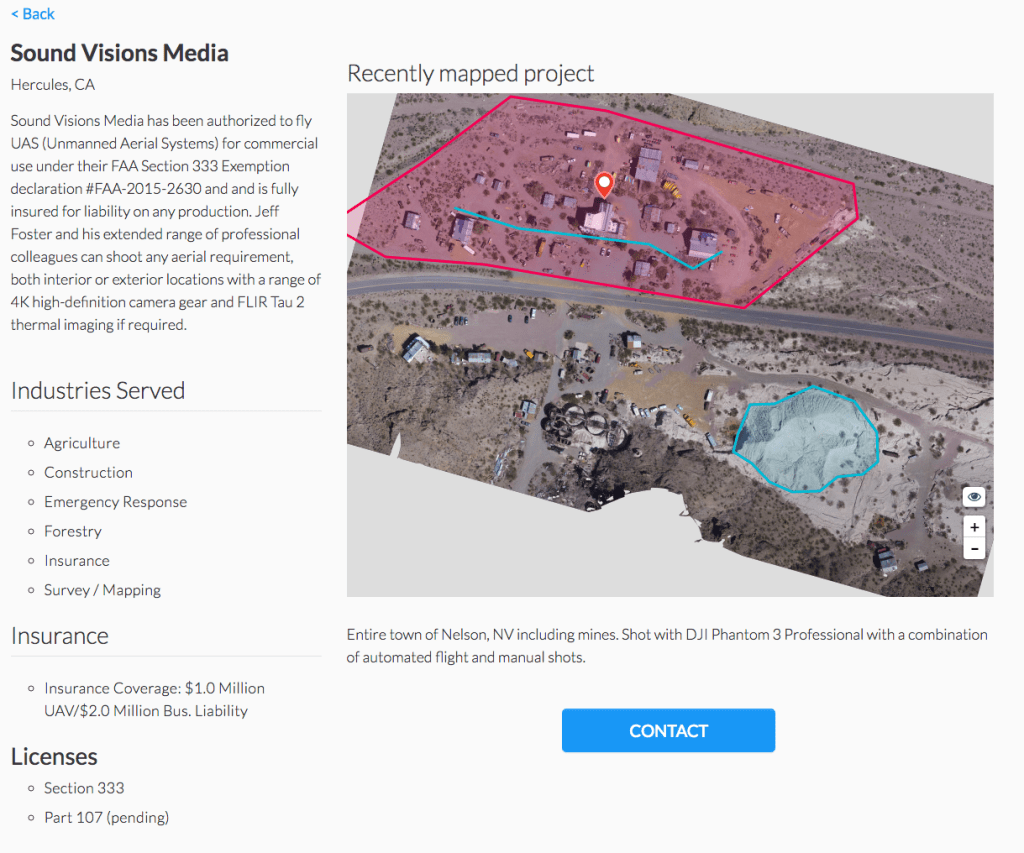Toggle map annotations with the eye icon

[974, 497]
